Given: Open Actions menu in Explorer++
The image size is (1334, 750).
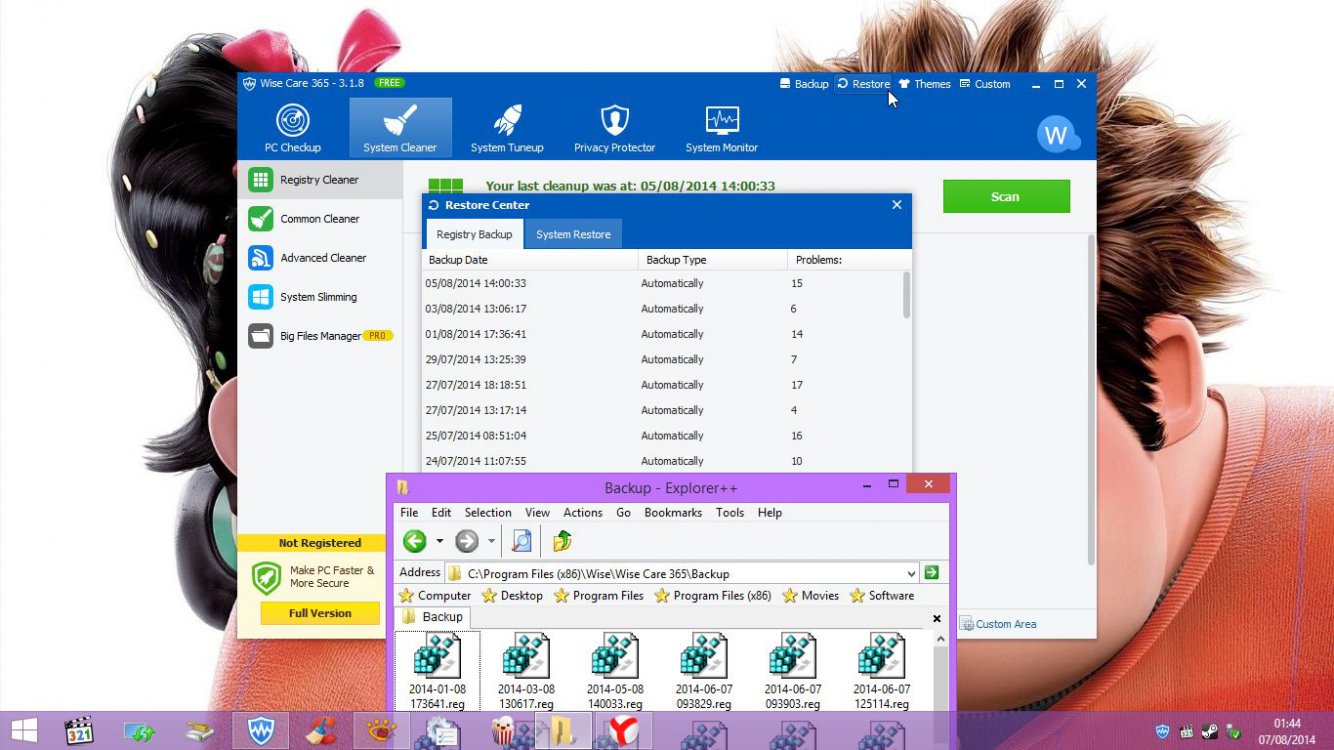Looking at the screenshot, I should [x=582, y=512].
